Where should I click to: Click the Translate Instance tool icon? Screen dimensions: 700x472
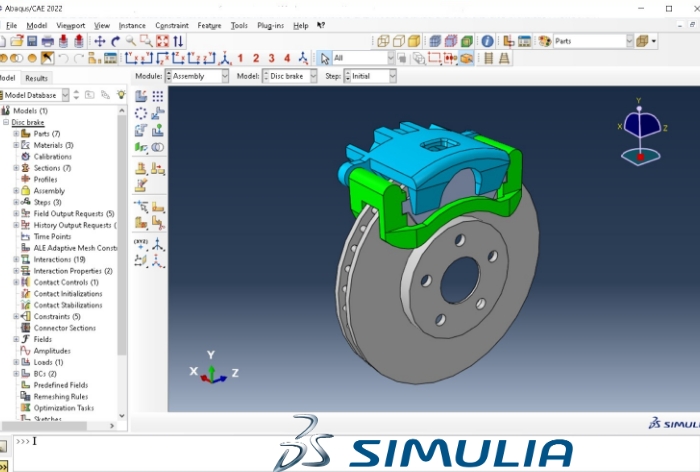[158, 113]
